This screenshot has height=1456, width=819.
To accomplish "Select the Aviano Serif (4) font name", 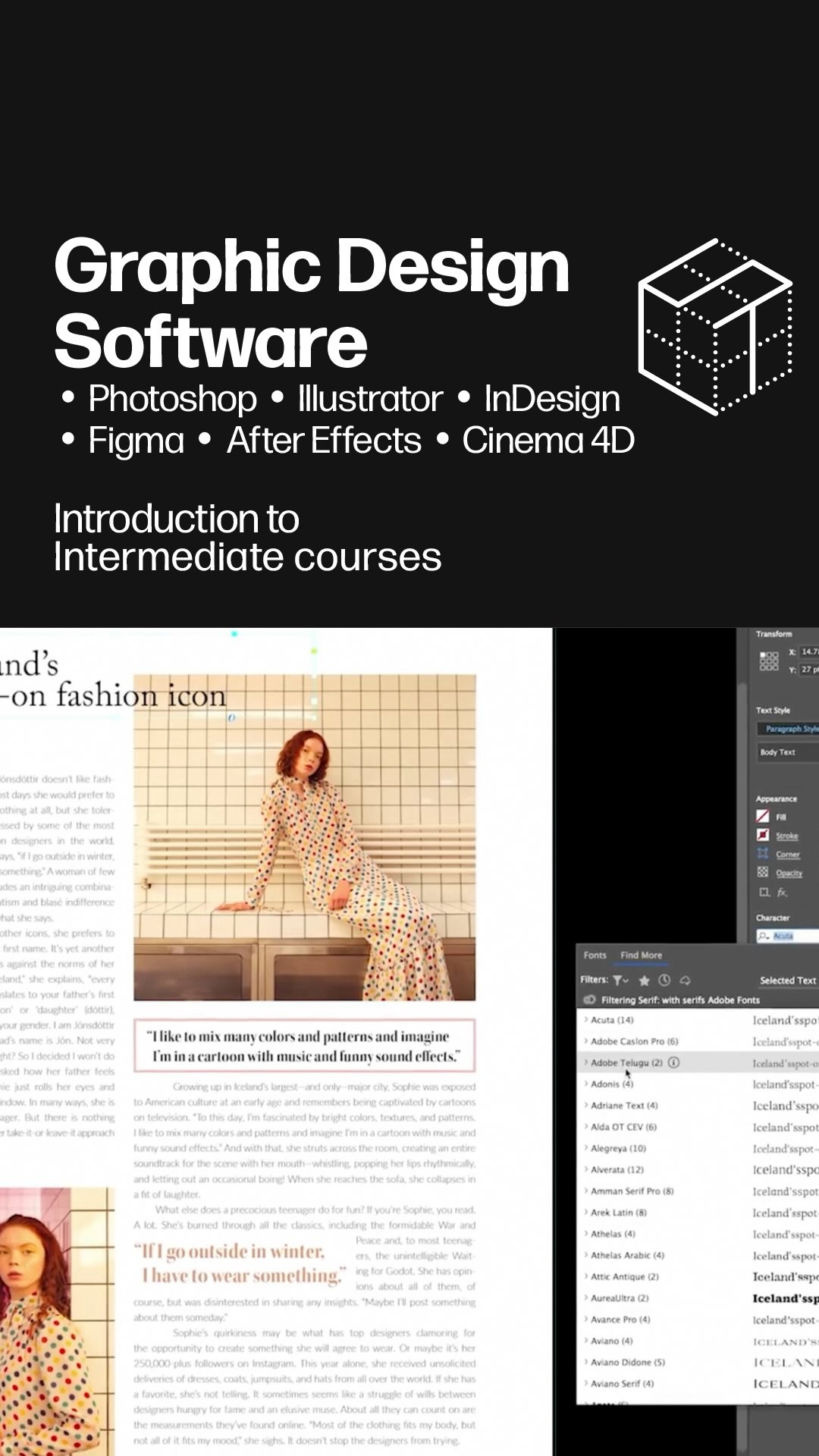I will coord(622,1383).
